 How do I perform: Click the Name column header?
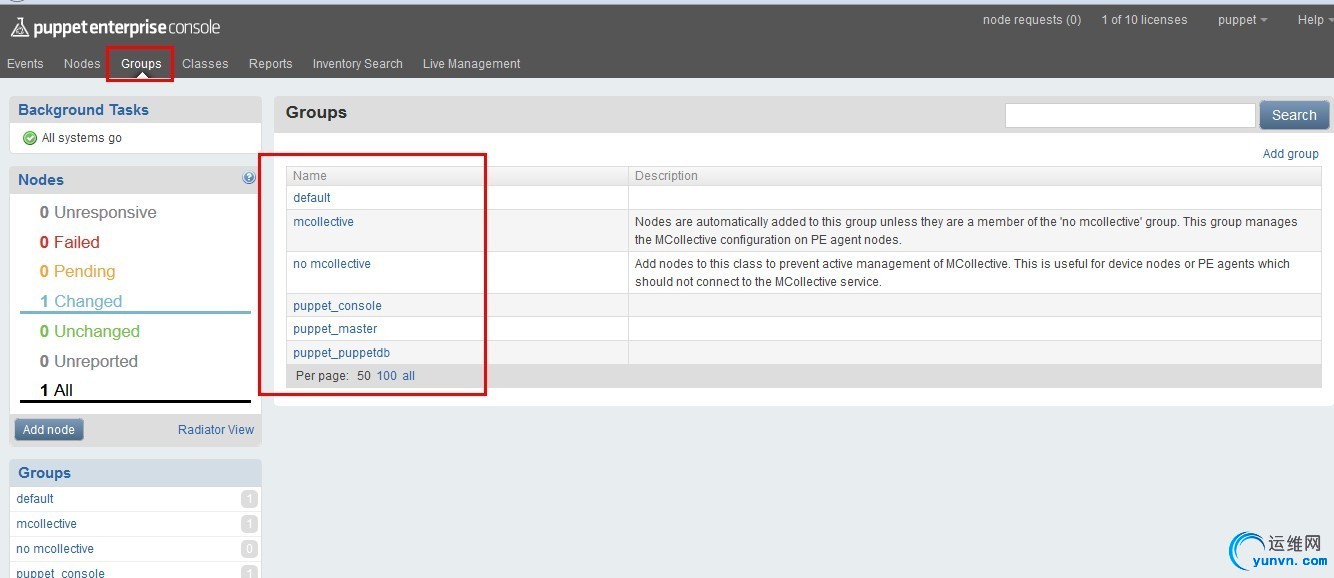point(310,176)
